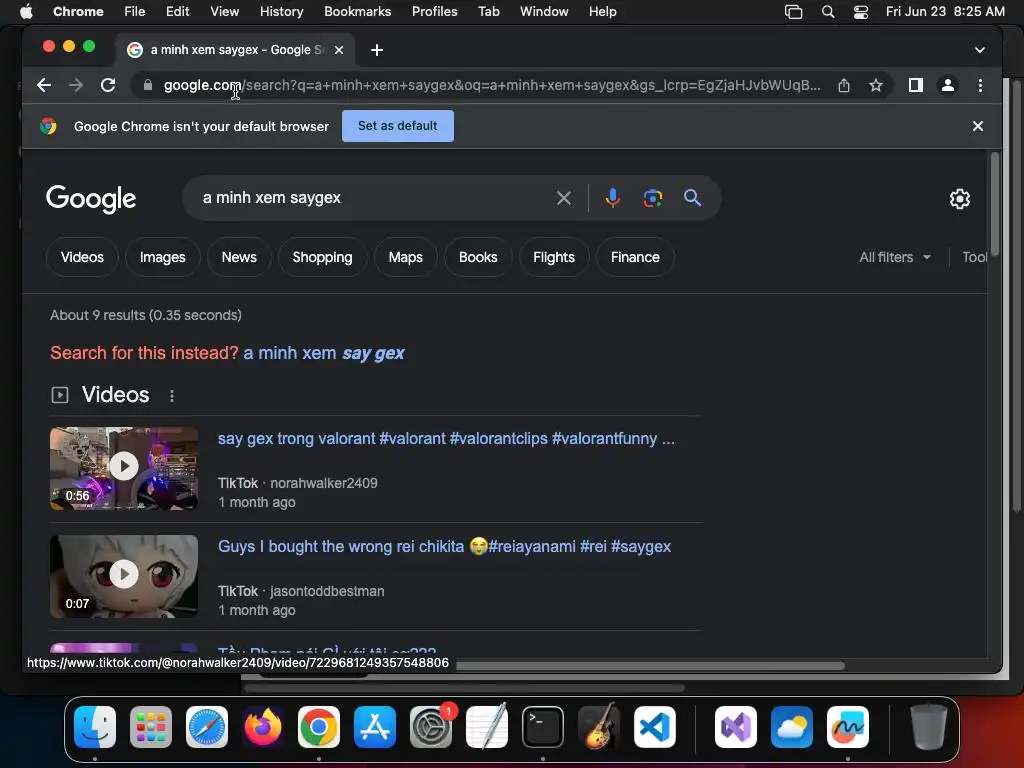Filter results by Maps

pyautogui.click(x=406, y=257)
